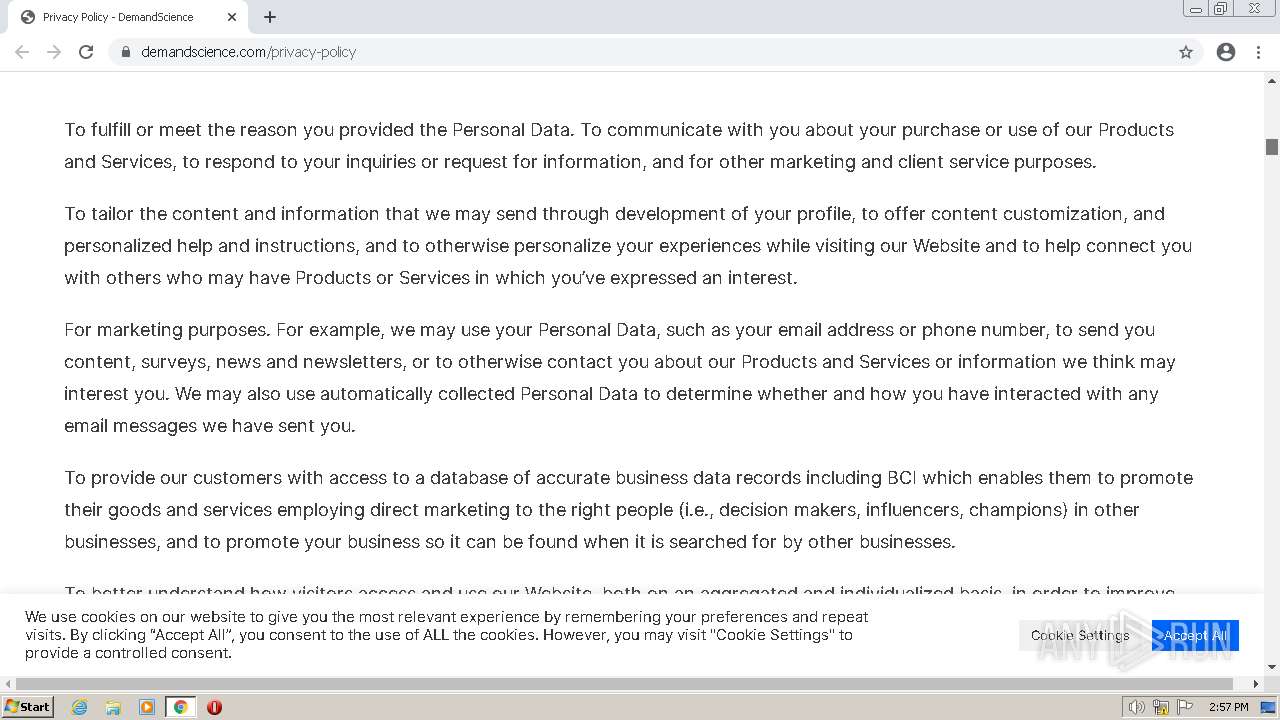The height and width of the screenshot is (720, 1280).
Task: Open a new tab with the plus button
Action: (x=270, y=17)
